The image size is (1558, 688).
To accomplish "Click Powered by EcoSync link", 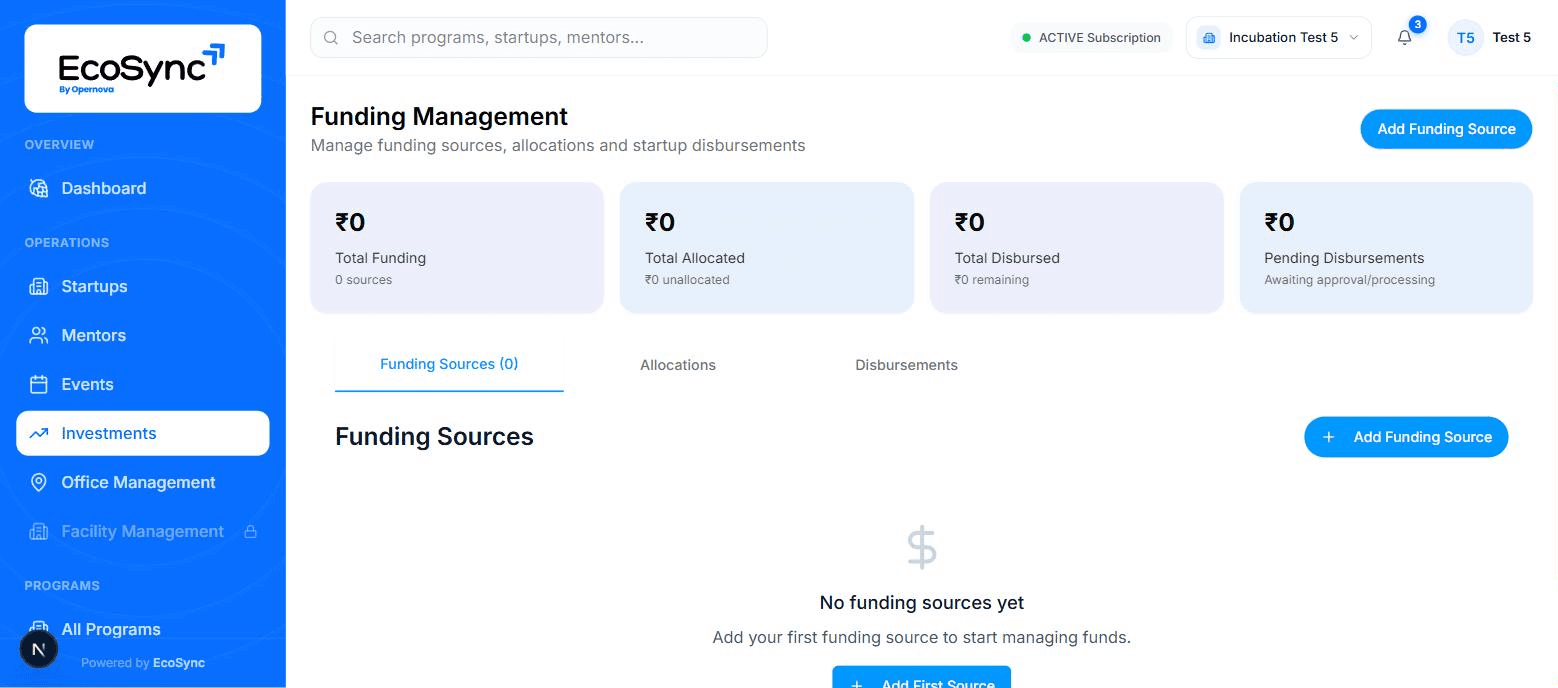I will tap(143, 663).
